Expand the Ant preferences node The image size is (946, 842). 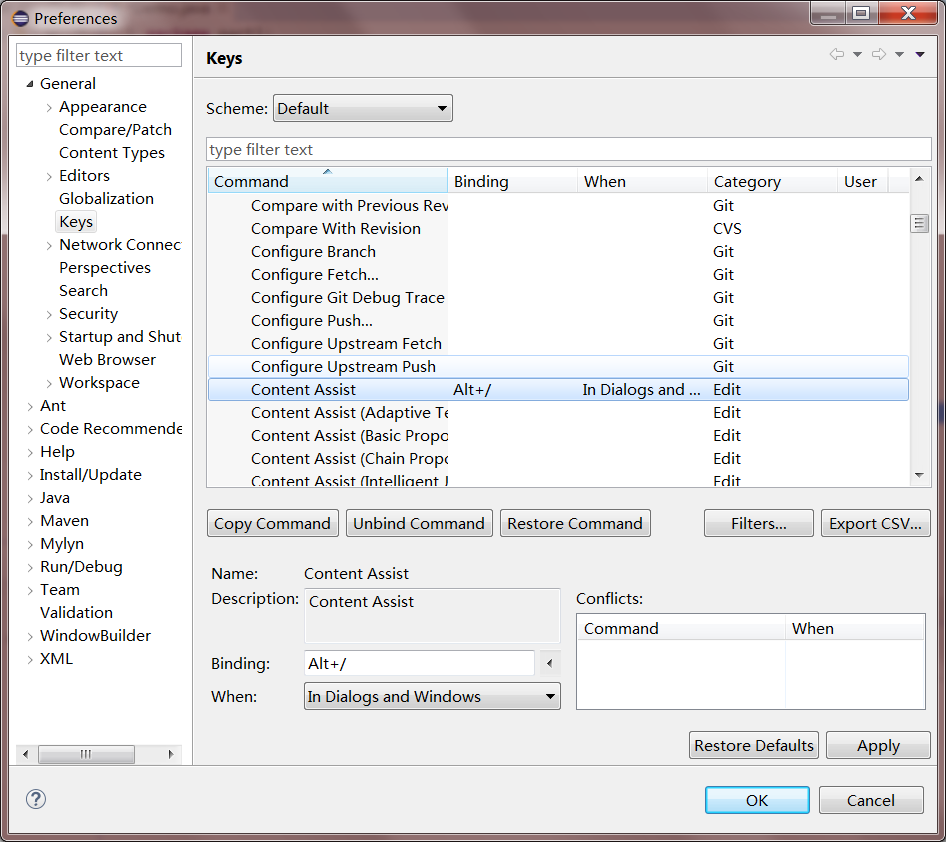point(30,406)
